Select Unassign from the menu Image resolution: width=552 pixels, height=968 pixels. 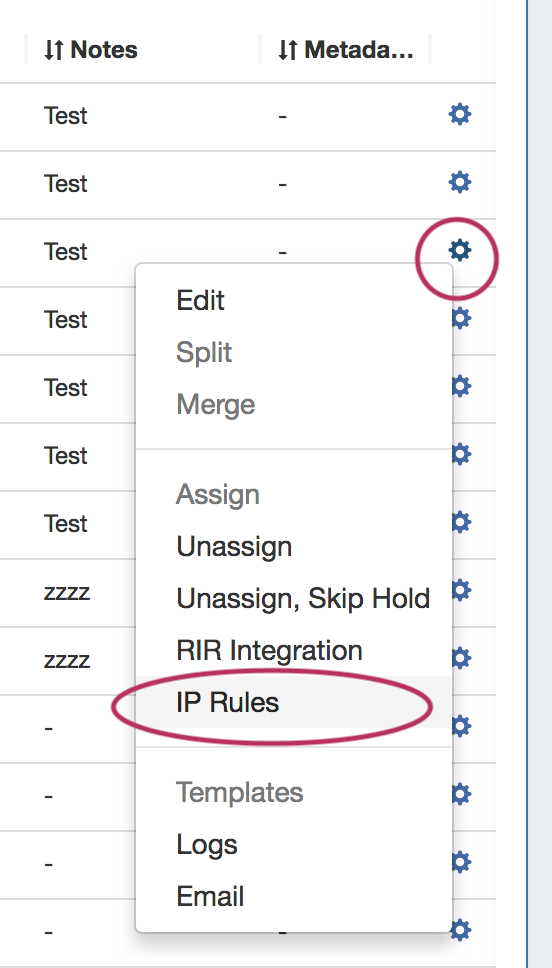pos(234,547)
